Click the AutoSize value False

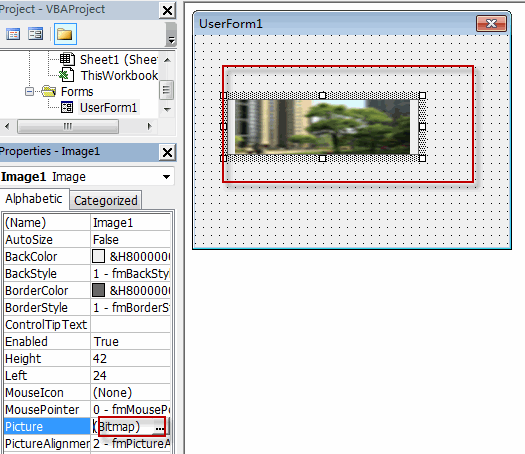pos(131,240)
